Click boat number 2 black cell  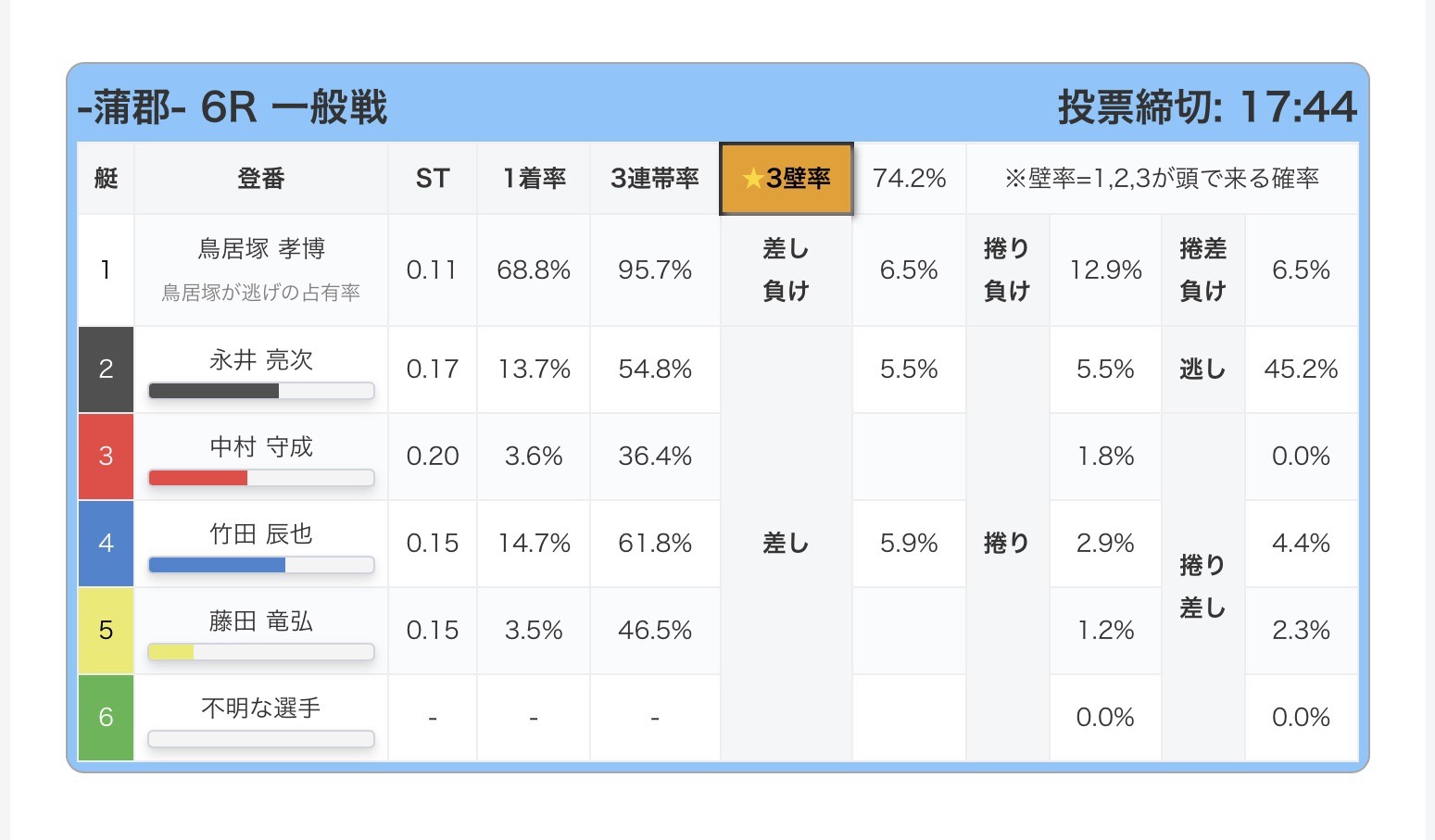[x=106, y=370]
